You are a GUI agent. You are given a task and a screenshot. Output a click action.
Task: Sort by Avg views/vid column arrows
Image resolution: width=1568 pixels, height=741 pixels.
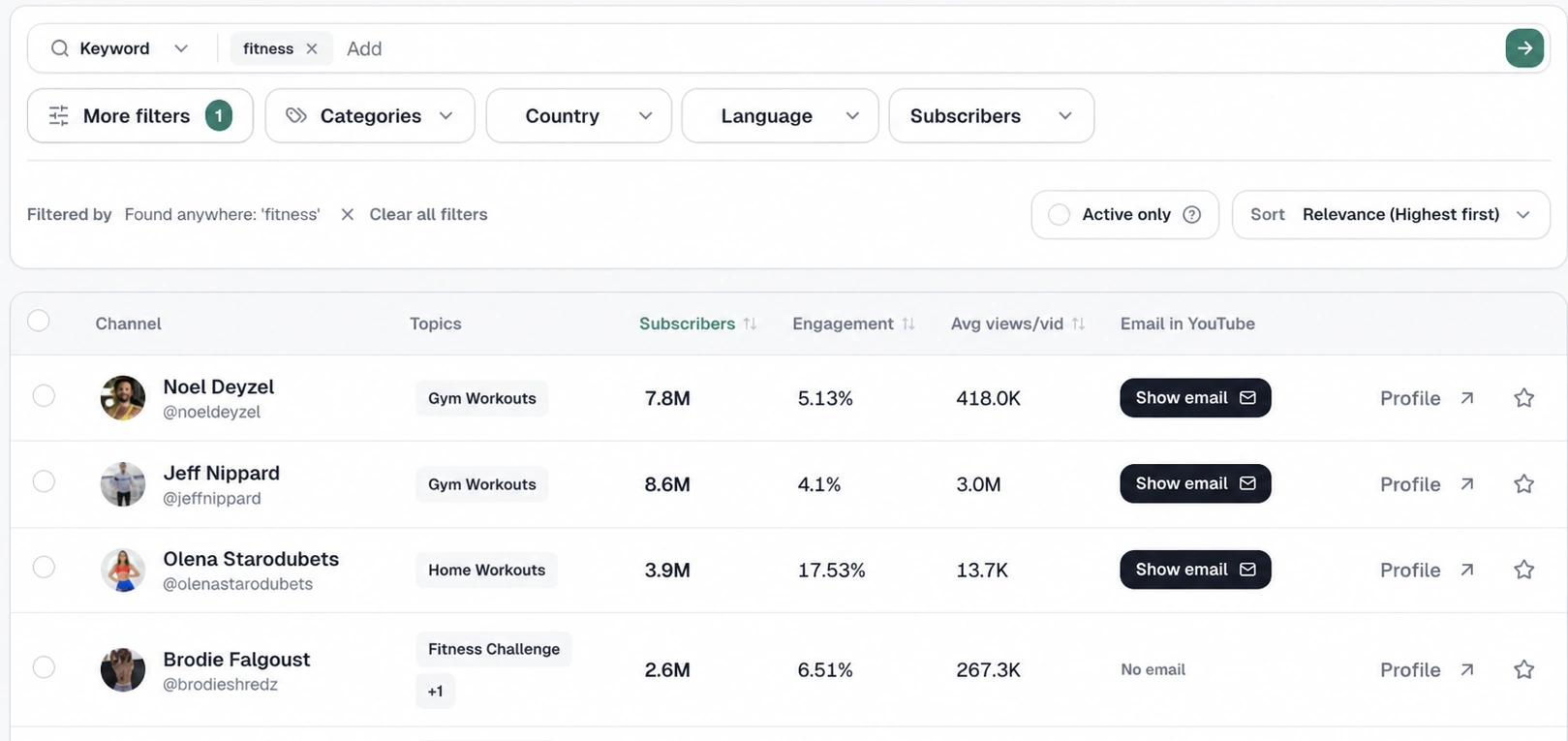coord(1078,324)
